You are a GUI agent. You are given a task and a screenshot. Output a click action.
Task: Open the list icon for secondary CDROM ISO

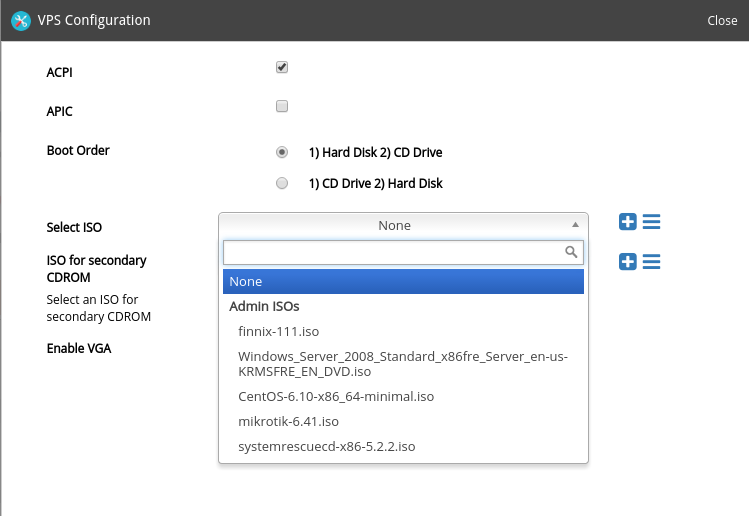point(652,261)
